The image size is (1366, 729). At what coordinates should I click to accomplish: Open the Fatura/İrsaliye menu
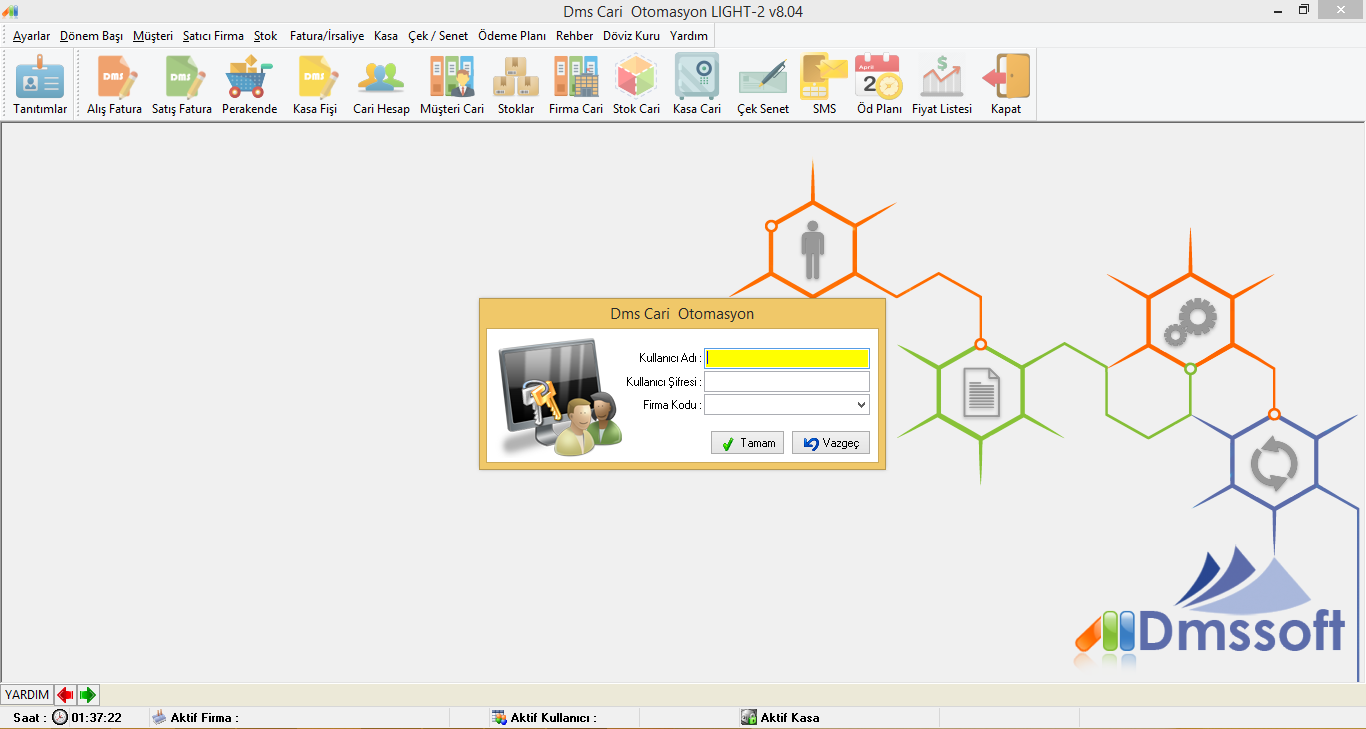click(327, 36)
